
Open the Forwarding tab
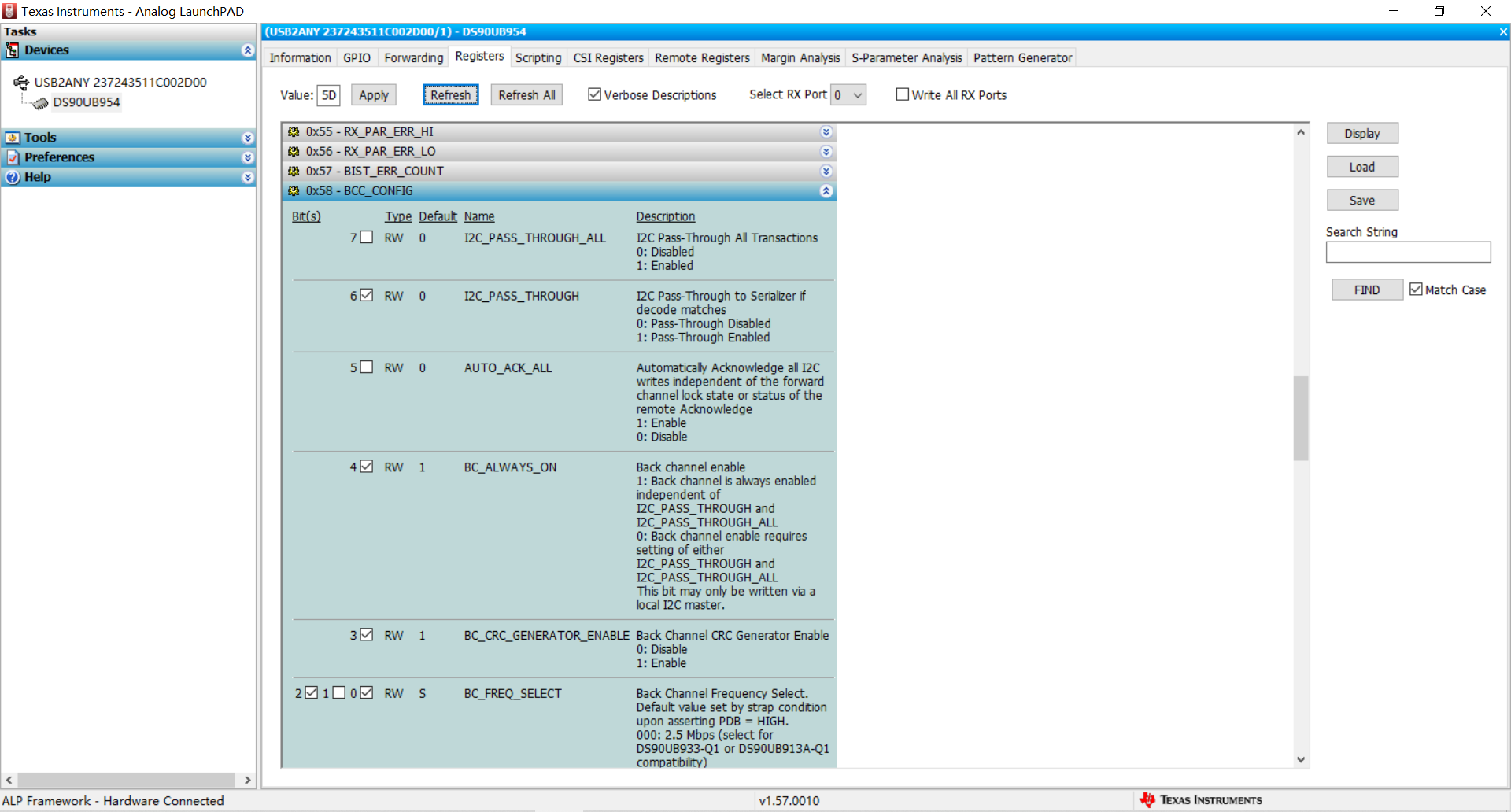click(x=413, y=58)
